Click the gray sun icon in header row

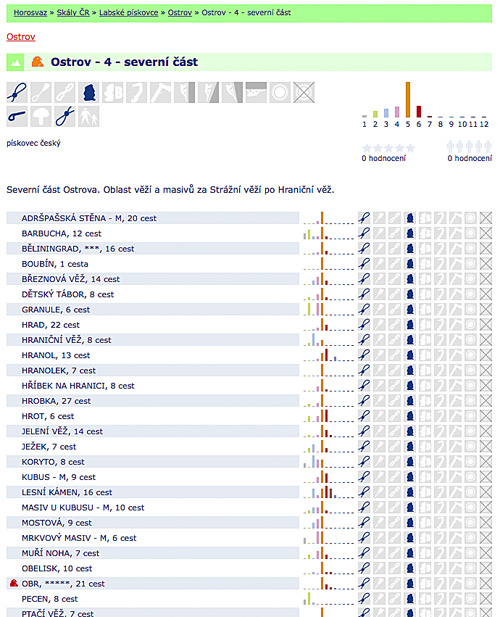pyautogui.click(x=280, y=92)
